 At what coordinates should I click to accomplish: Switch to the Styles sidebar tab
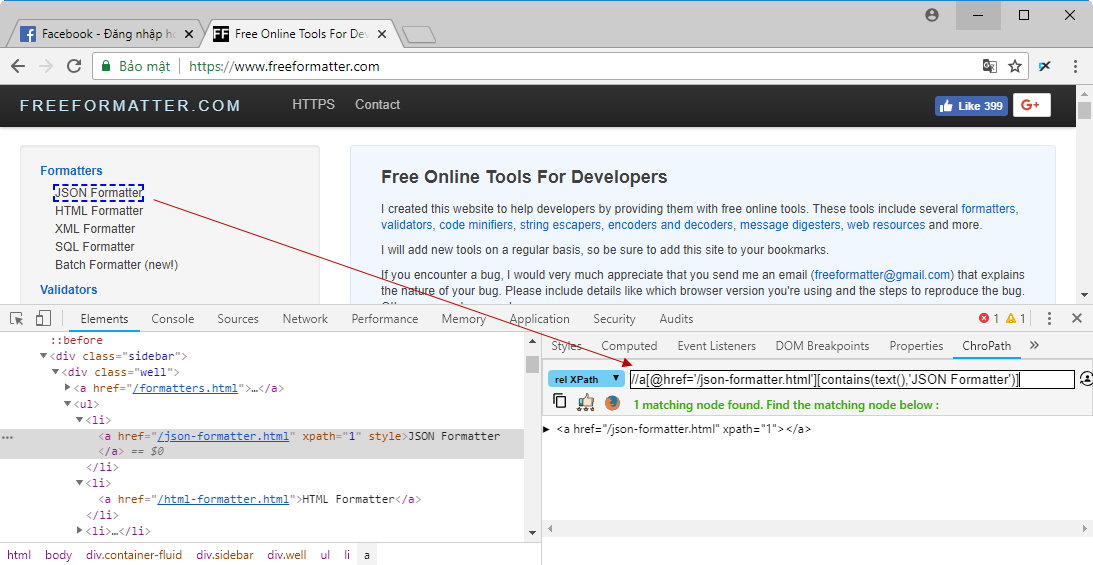(566, 346)
